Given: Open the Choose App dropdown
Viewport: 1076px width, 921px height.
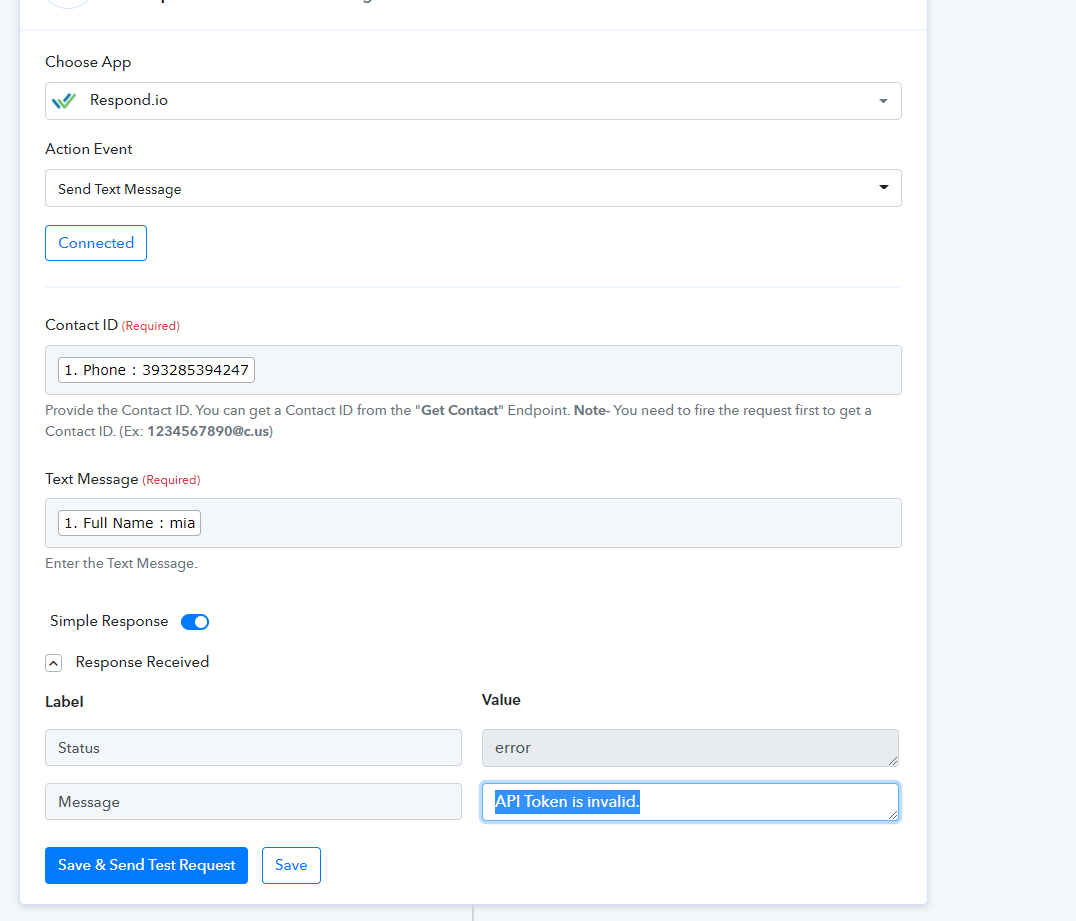Looking at the screenshot, I should tap(473, 101).
